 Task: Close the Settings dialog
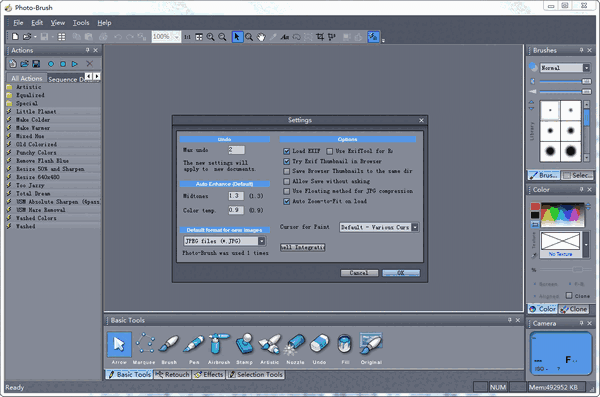pyautogui.click(x=421, y=120)
